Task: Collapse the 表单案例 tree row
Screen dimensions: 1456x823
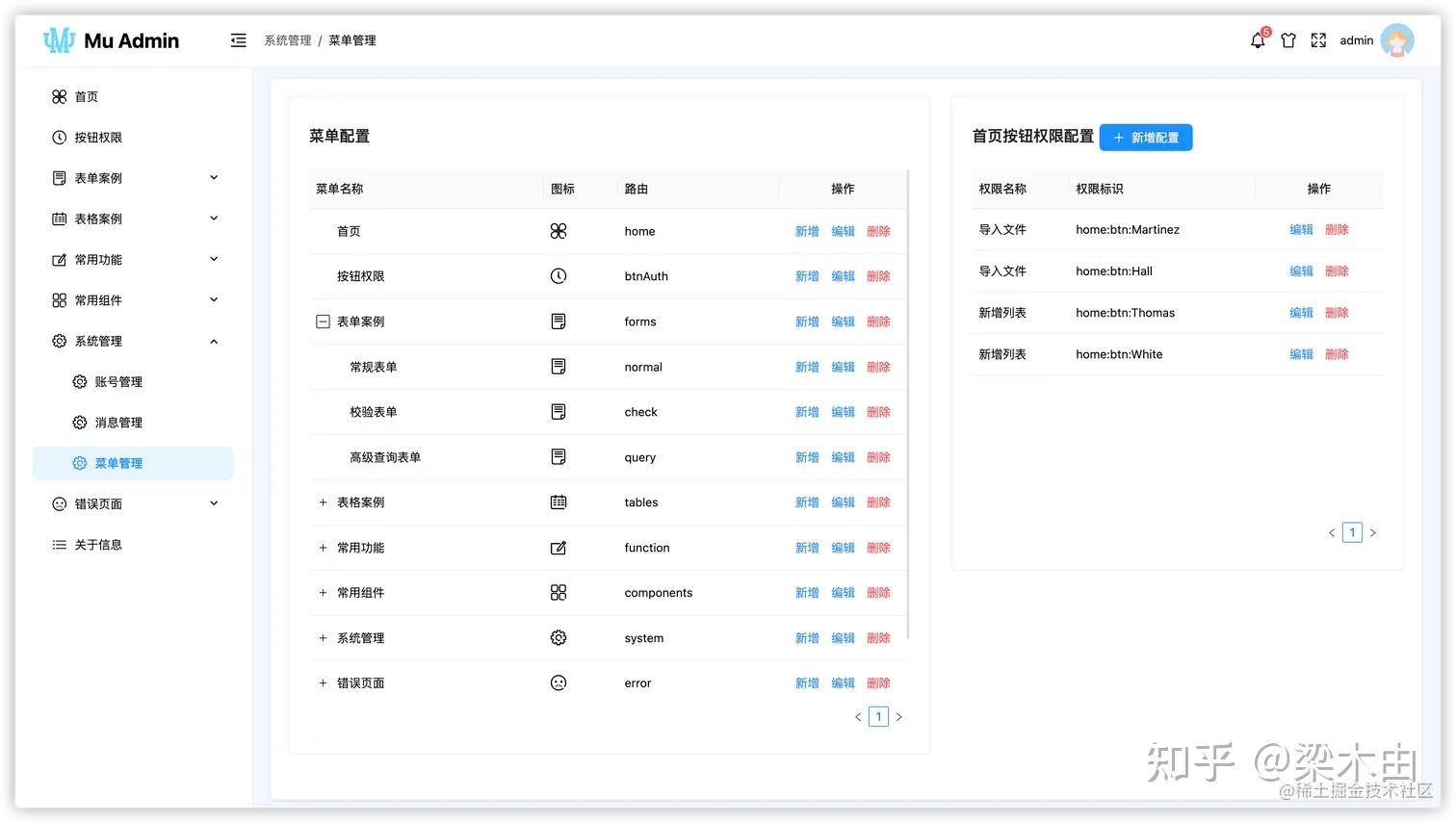Action: coord(323,321)
